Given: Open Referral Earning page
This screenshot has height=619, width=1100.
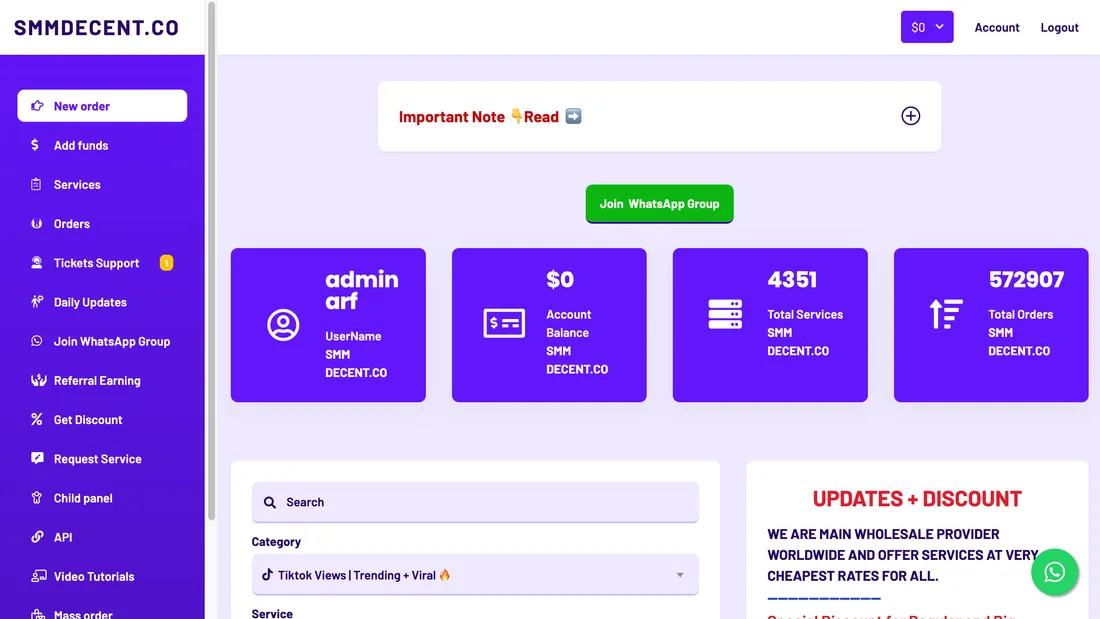Looking at the screenshot, I should [102, 380].
